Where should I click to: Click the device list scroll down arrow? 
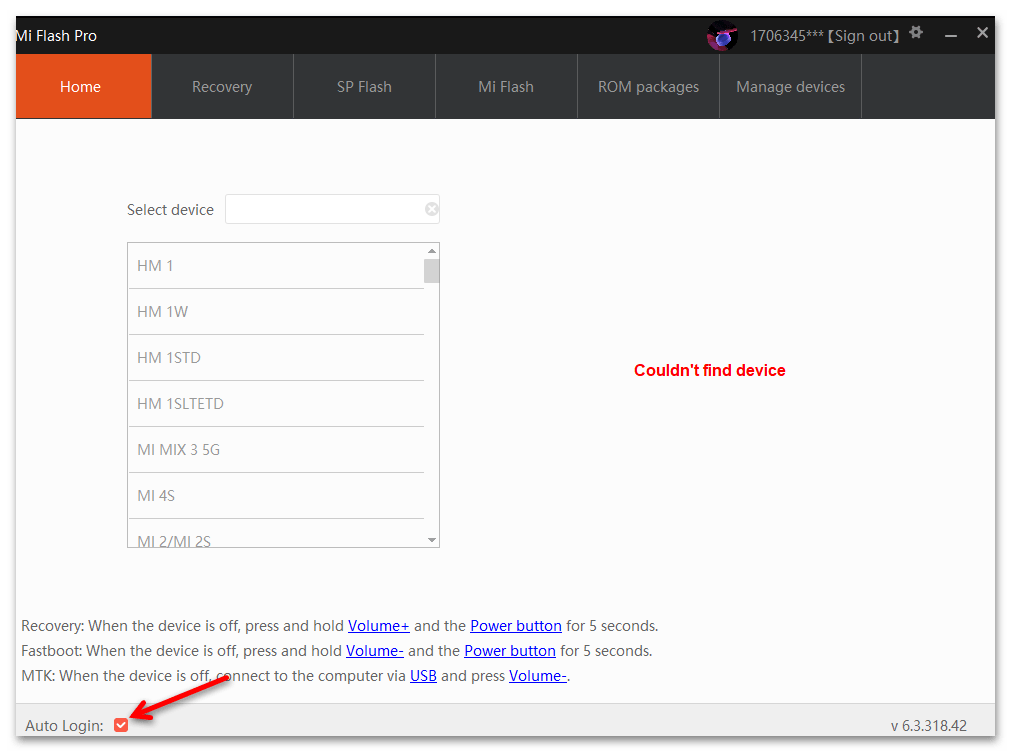pyautogui.click(x=432, y=540)
